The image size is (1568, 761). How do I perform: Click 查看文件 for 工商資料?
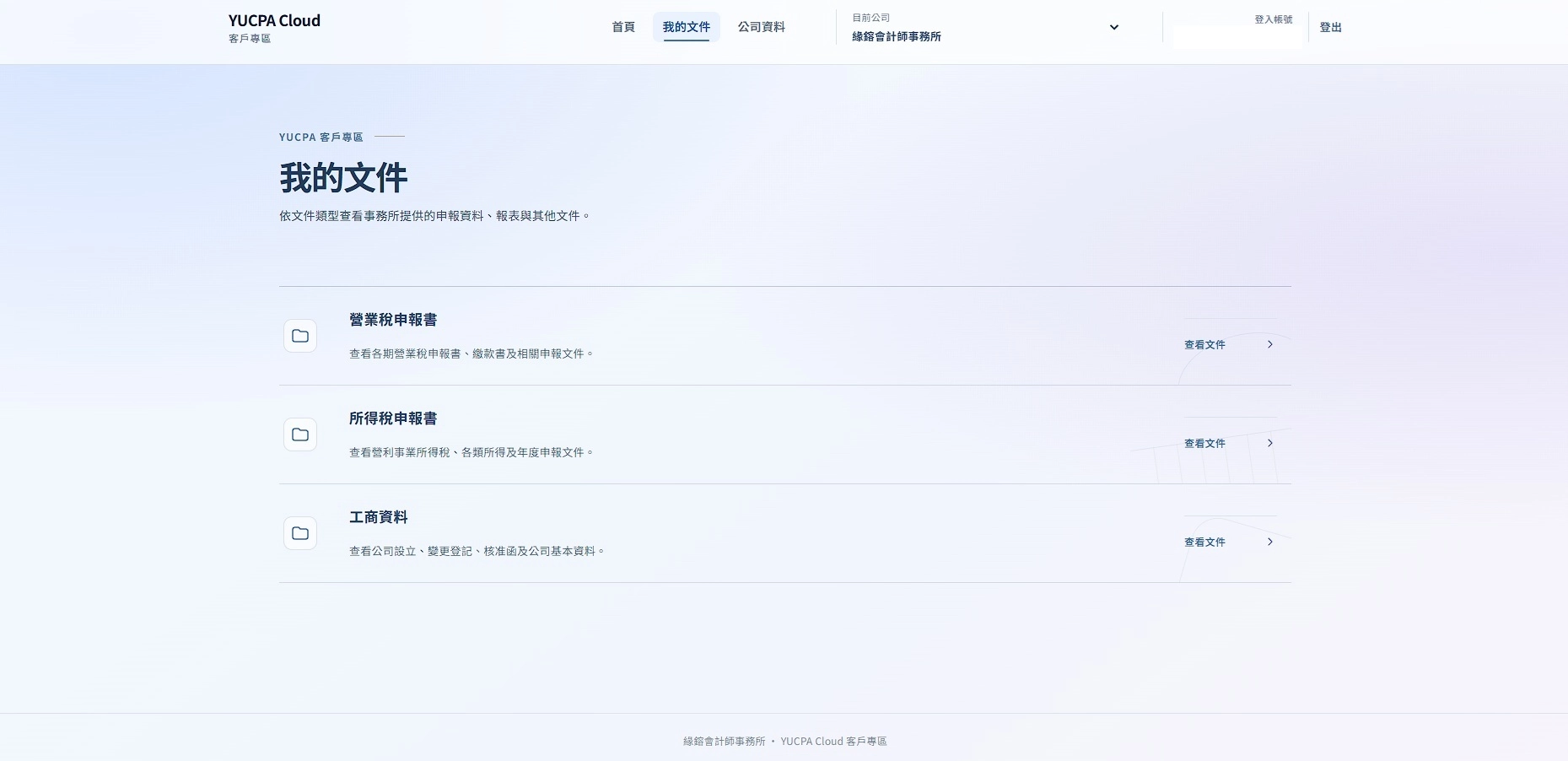click(1204, 542)
